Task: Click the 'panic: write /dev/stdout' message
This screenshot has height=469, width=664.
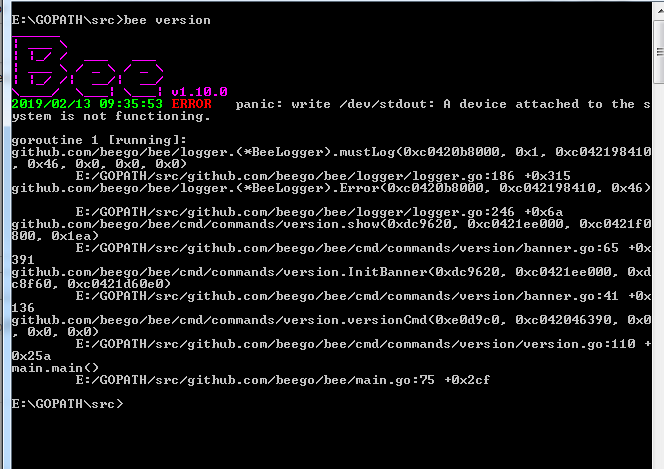Action: pyautogui.click(x=335, y=104)
